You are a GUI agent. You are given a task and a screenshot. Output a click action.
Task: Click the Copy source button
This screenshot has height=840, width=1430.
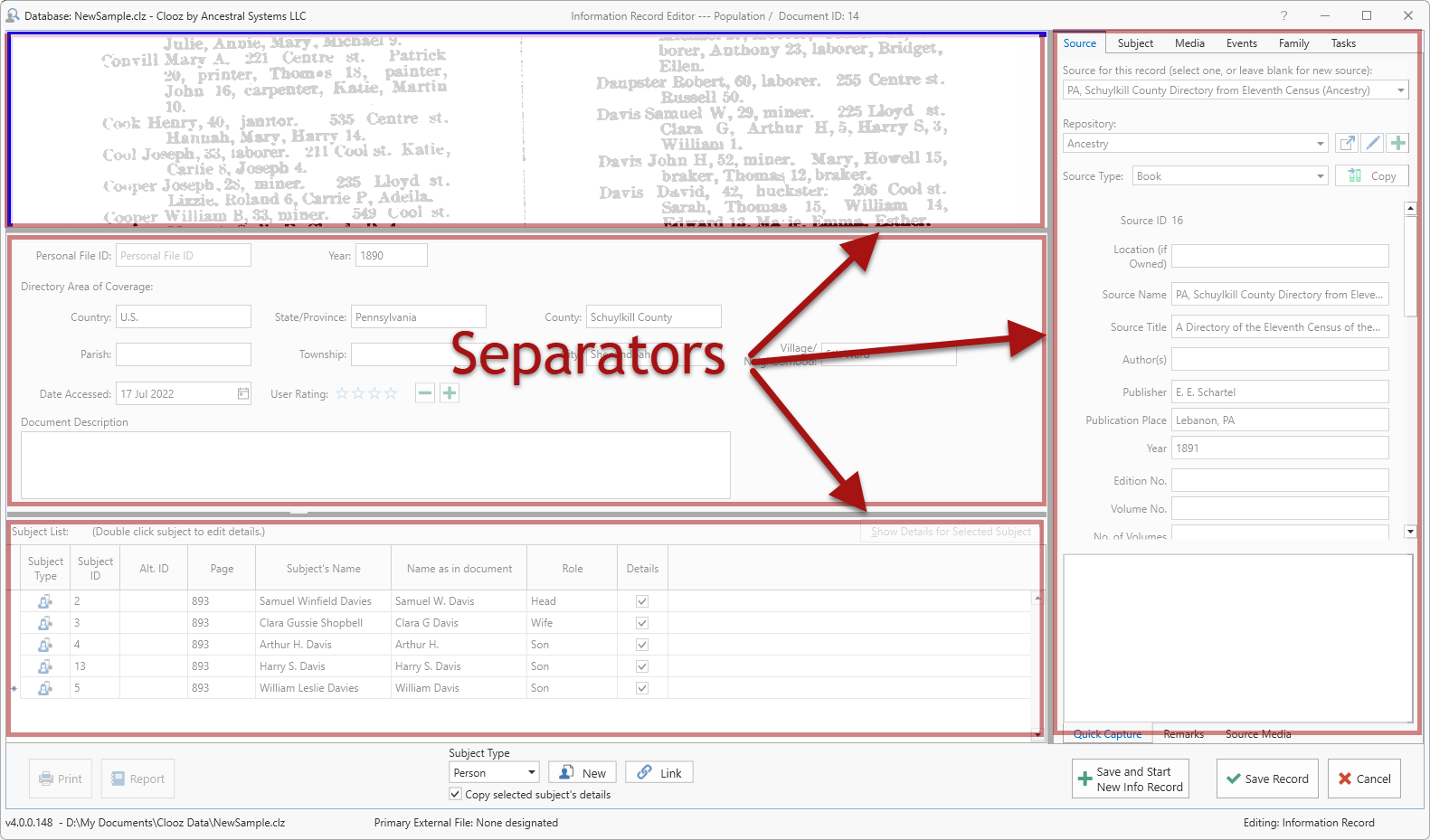[x=1372, y=176]
